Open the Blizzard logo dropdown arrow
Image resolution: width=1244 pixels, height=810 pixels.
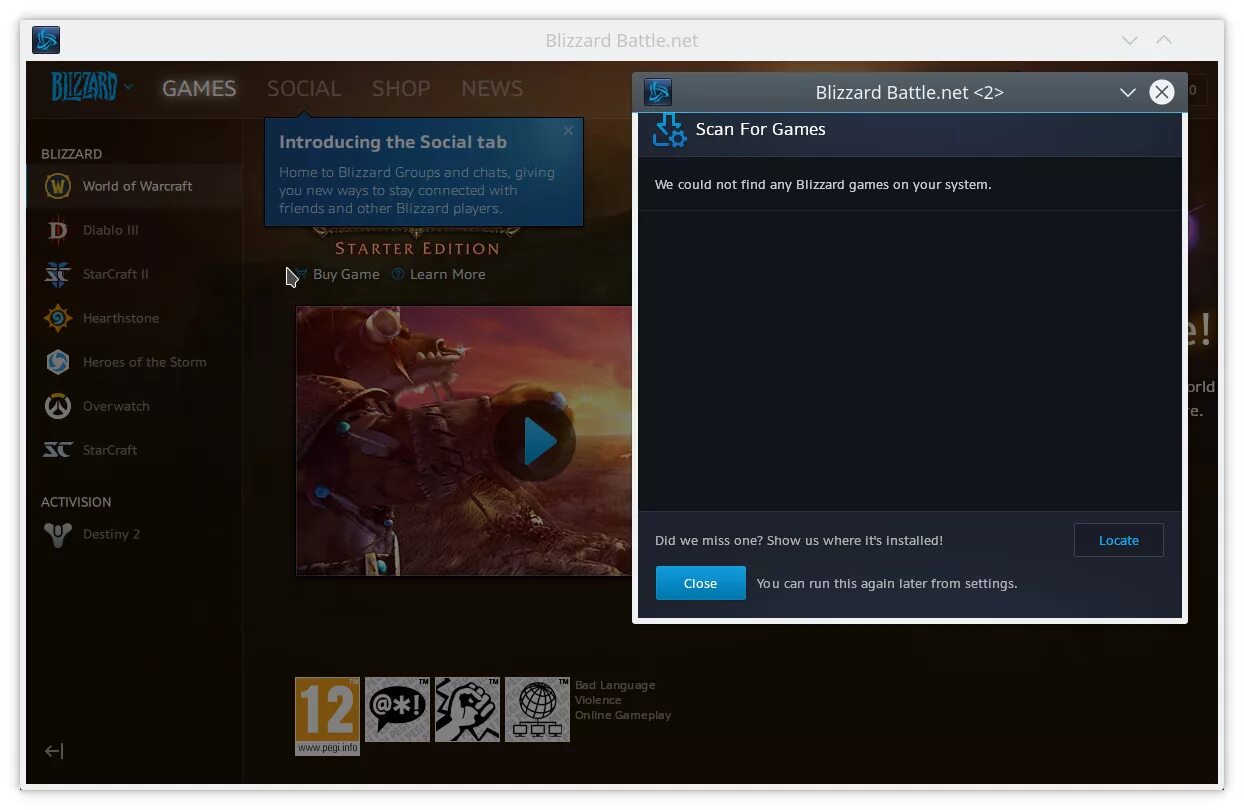pyautogui.click(x=129, y=87)
